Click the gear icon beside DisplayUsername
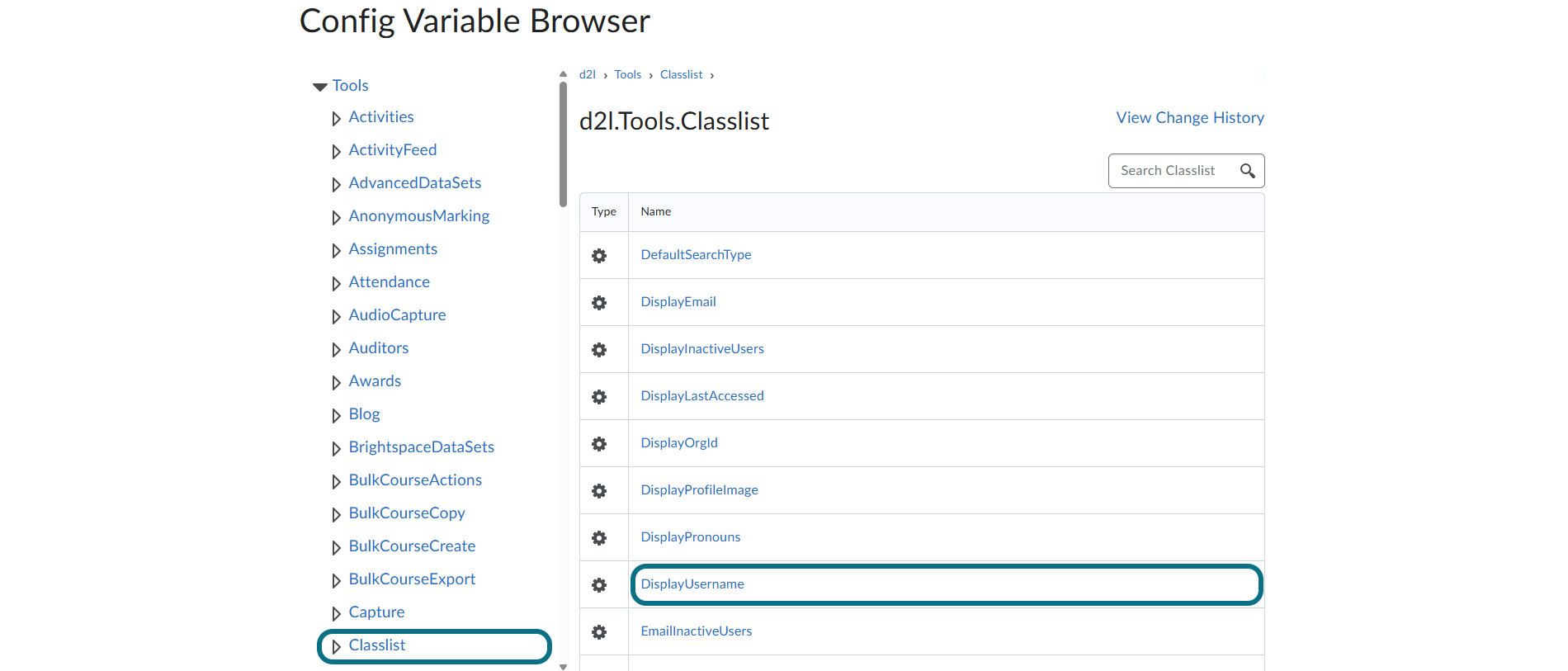 (599, 585)
